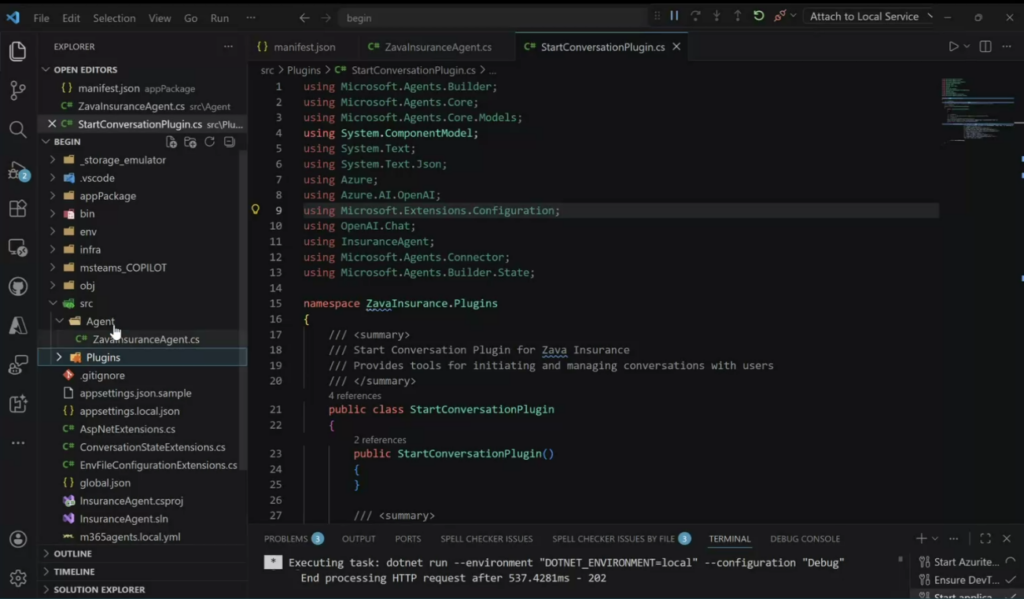Screen dimensions: 1024x599
Task: Click the GitHub icon in activity bar
Action: (x=17, y=287)
